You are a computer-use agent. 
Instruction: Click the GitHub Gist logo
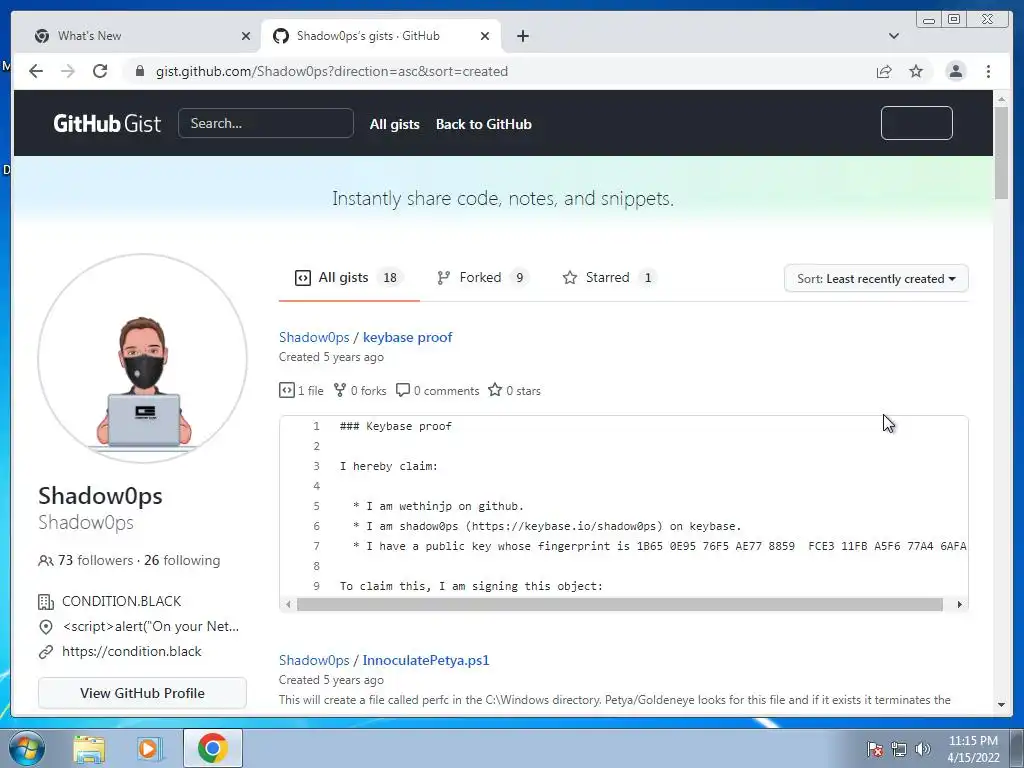pos(106,123)
